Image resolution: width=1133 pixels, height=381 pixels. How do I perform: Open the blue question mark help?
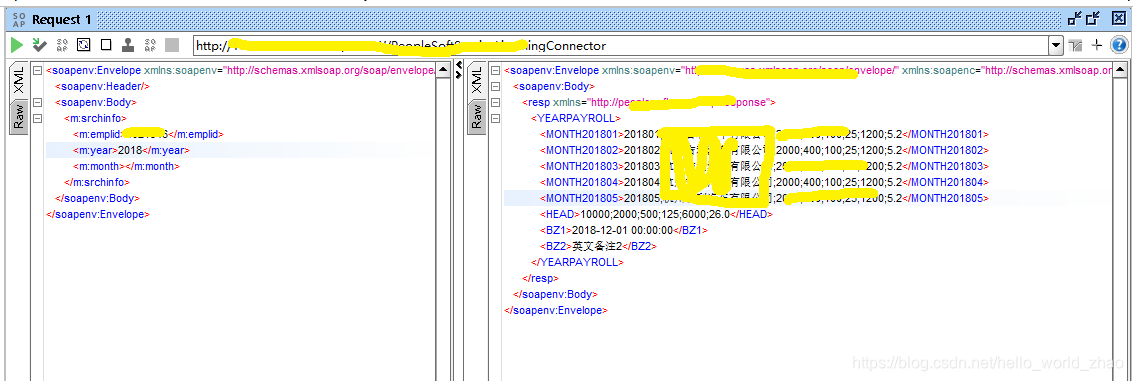pyautogui.click(x=1118, y=46)
